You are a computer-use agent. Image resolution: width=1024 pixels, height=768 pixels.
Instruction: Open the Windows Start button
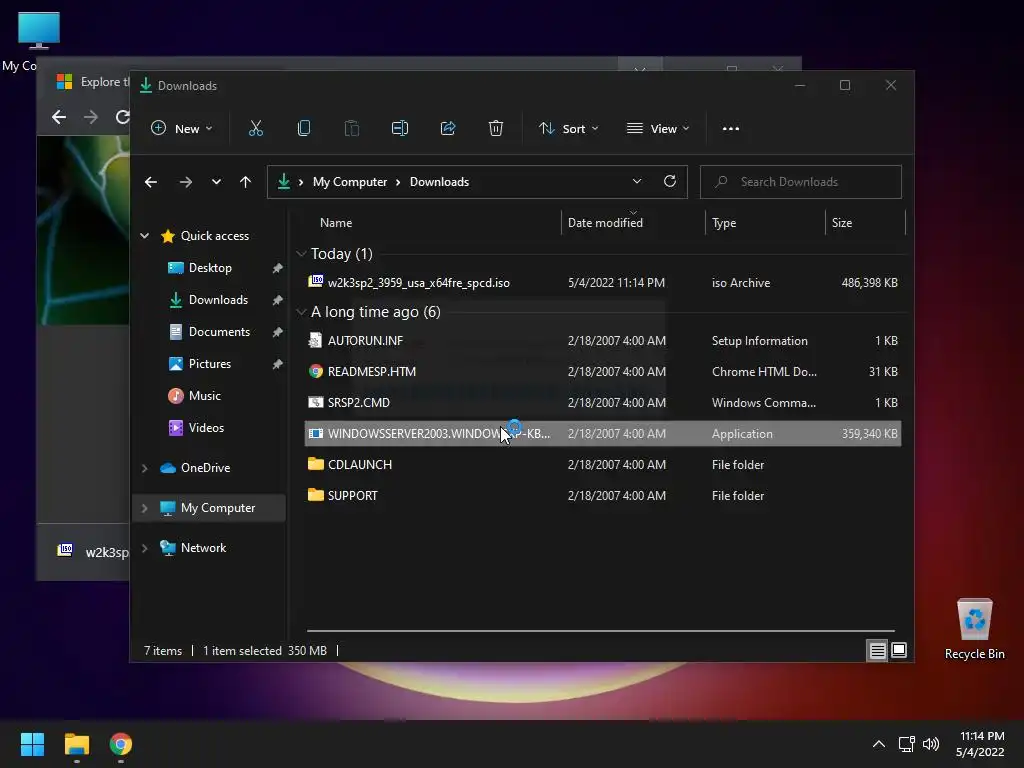pyautogui.click(x=32, y=744)
